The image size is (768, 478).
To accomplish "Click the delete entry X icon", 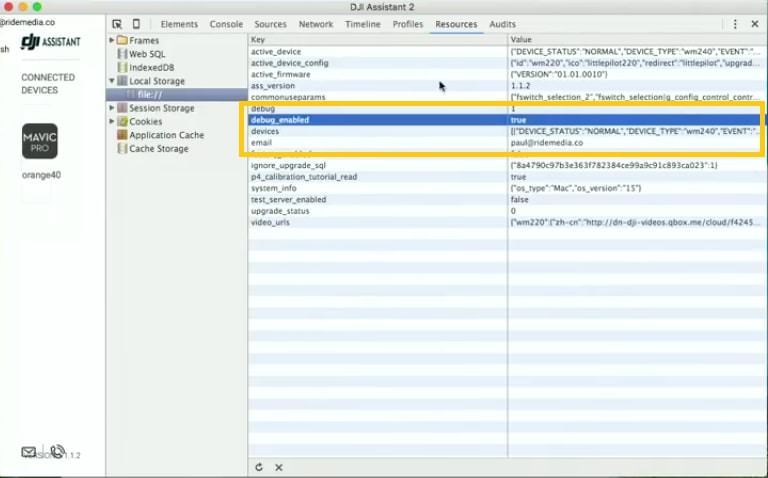I will pyautogui.click(x=279, y=467).
